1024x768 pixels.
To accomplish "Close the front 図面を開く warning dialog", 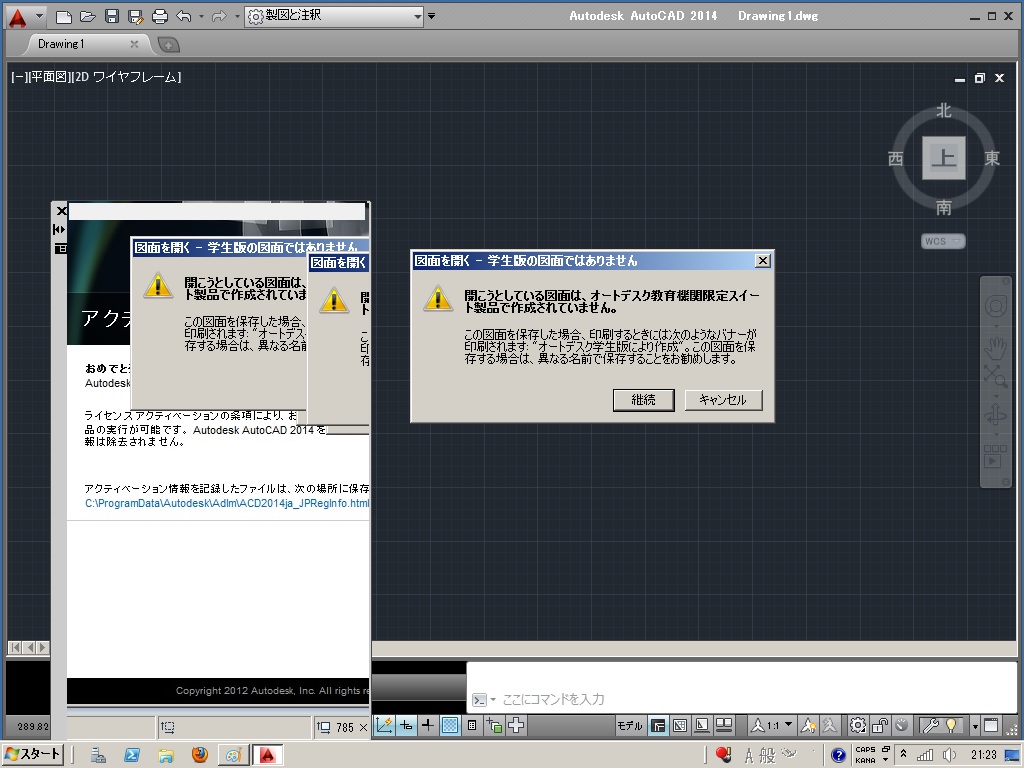I will [x=762, y=261].
